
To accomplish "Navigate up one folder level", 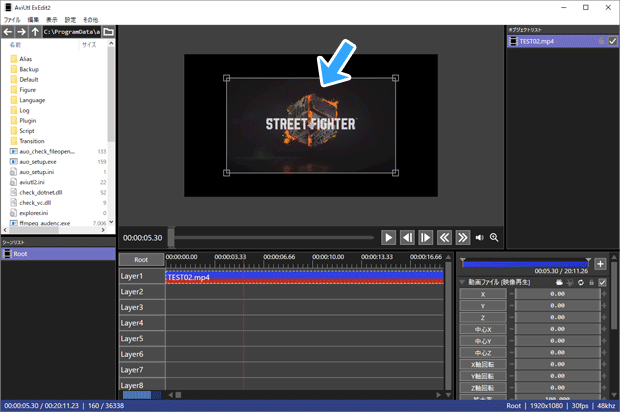I will (35, 32).
